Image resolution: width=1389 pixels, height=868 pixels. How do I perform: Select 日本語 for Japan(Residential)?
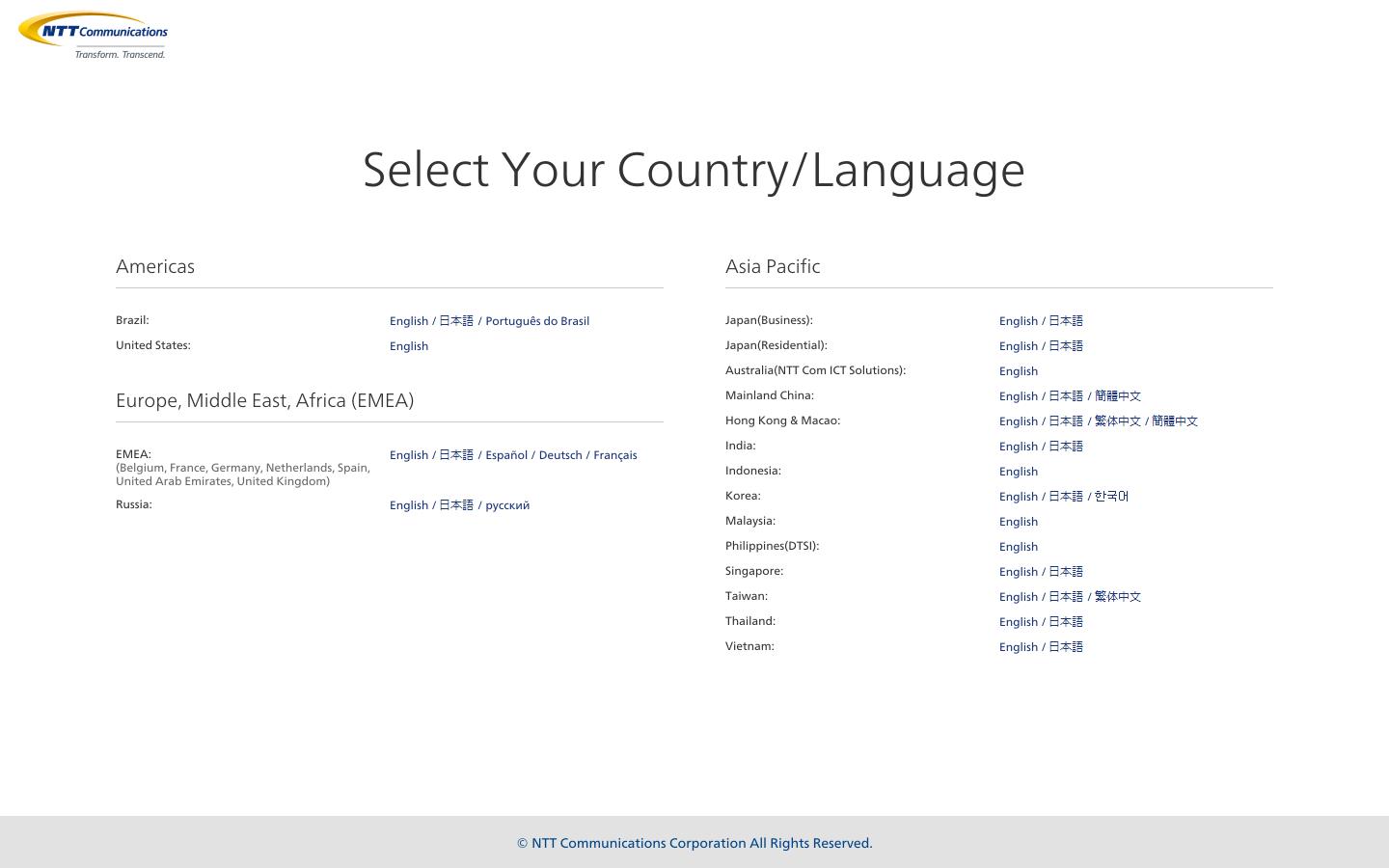[x=1065, y=345]
